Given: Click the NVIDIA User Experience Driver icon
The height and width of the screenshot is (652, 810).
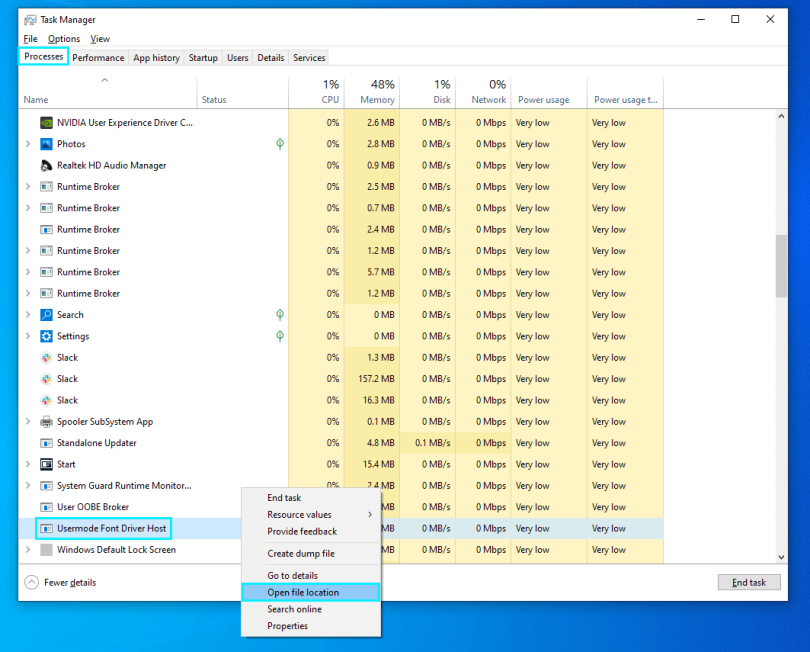Looking at the screenshot, I should 45,122.
